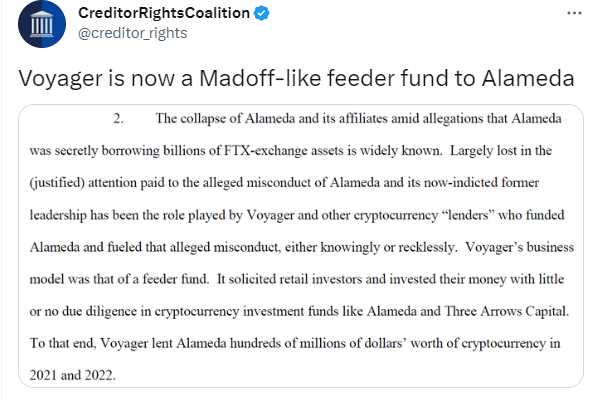Viewport: 589px width, 400px height.
Task: Click 'Three Arrows Capital' in the document
Action: (x=507, y=311)
